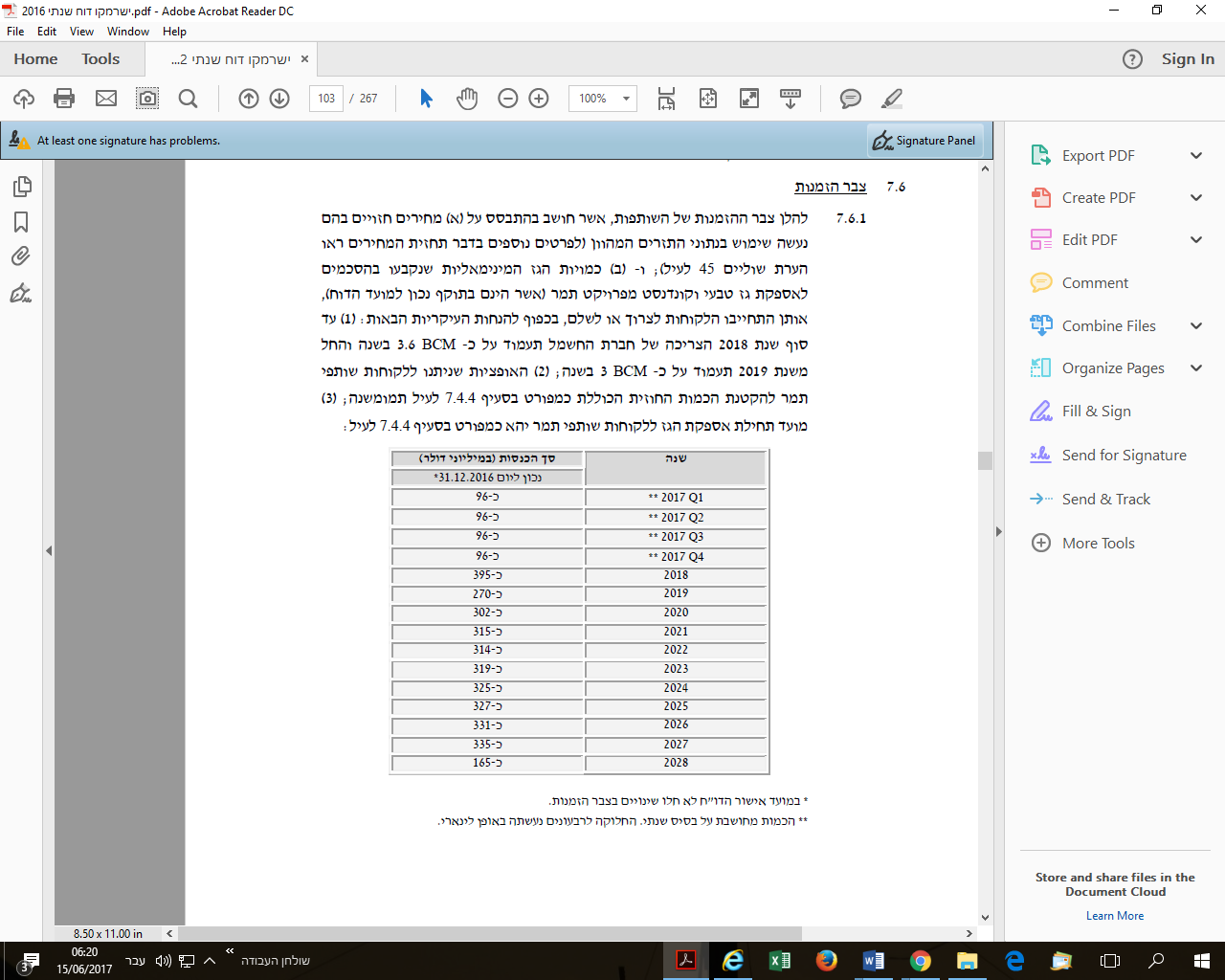Click the Print file icon
Viewport: 1225px width, 980px height.
(x=64, y=99)
